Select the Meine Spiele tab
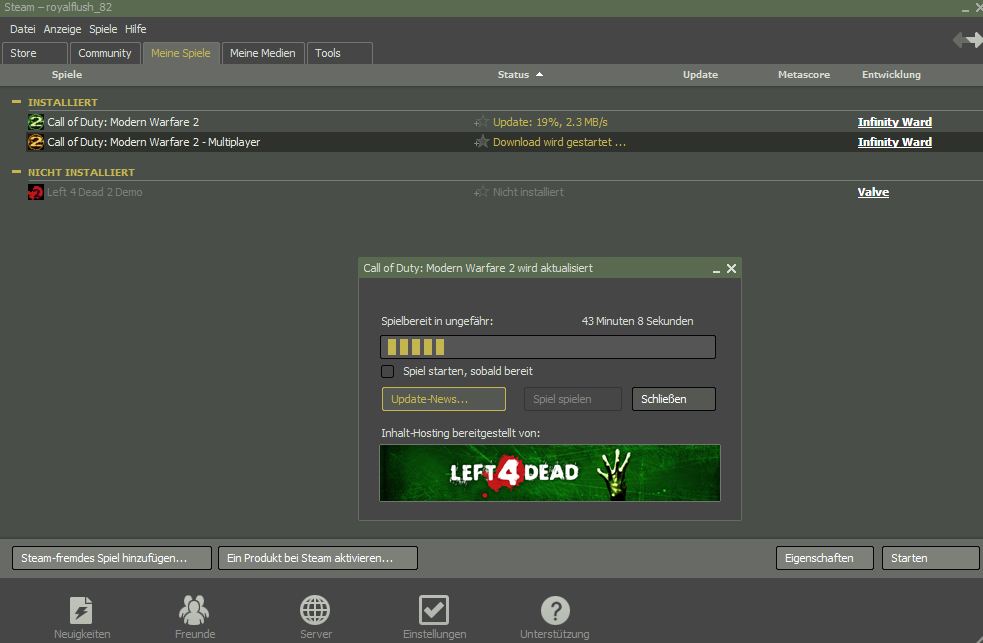This screenshot has height=643, width=983. 181,53
